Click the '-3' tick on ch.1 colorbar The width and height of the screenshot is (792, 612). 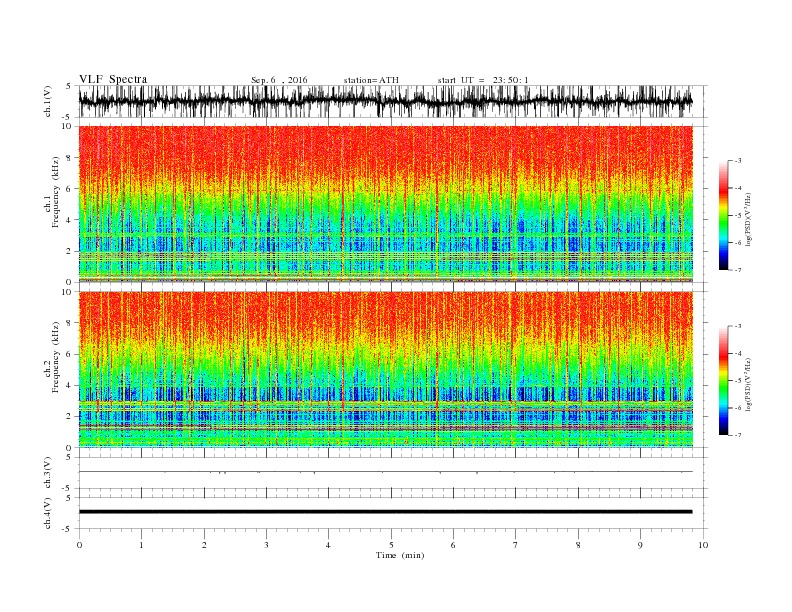[738, 161]
